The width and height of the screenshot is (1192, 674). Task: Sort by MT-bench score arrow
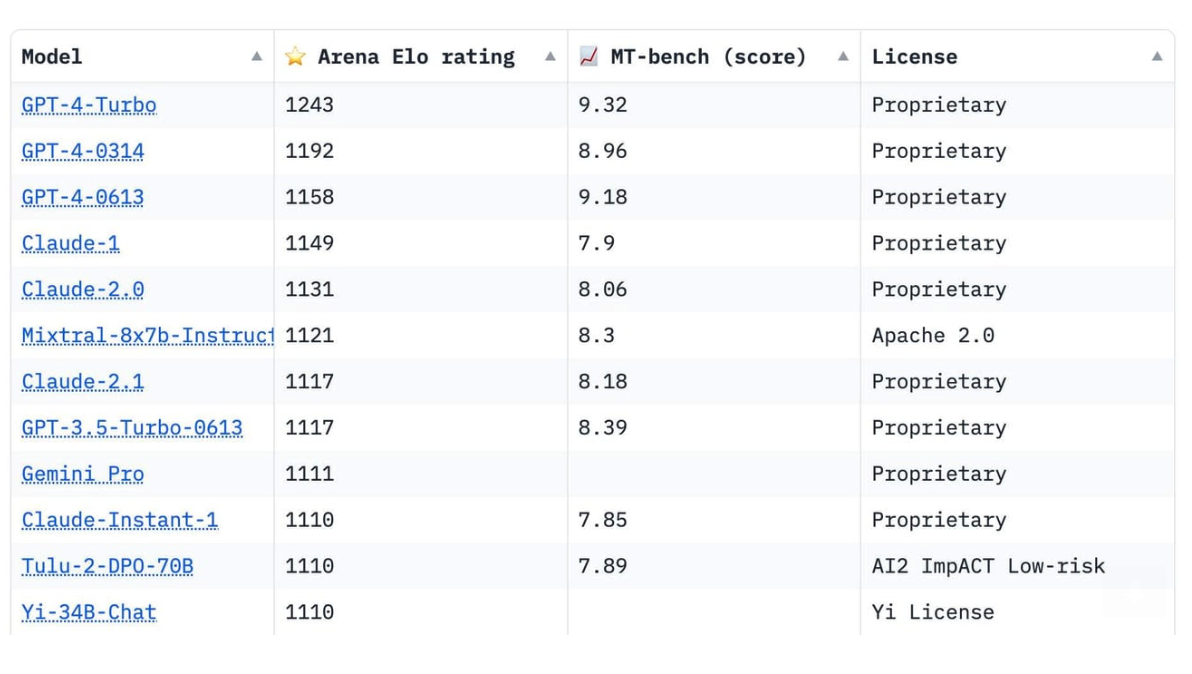pos(843,56)
